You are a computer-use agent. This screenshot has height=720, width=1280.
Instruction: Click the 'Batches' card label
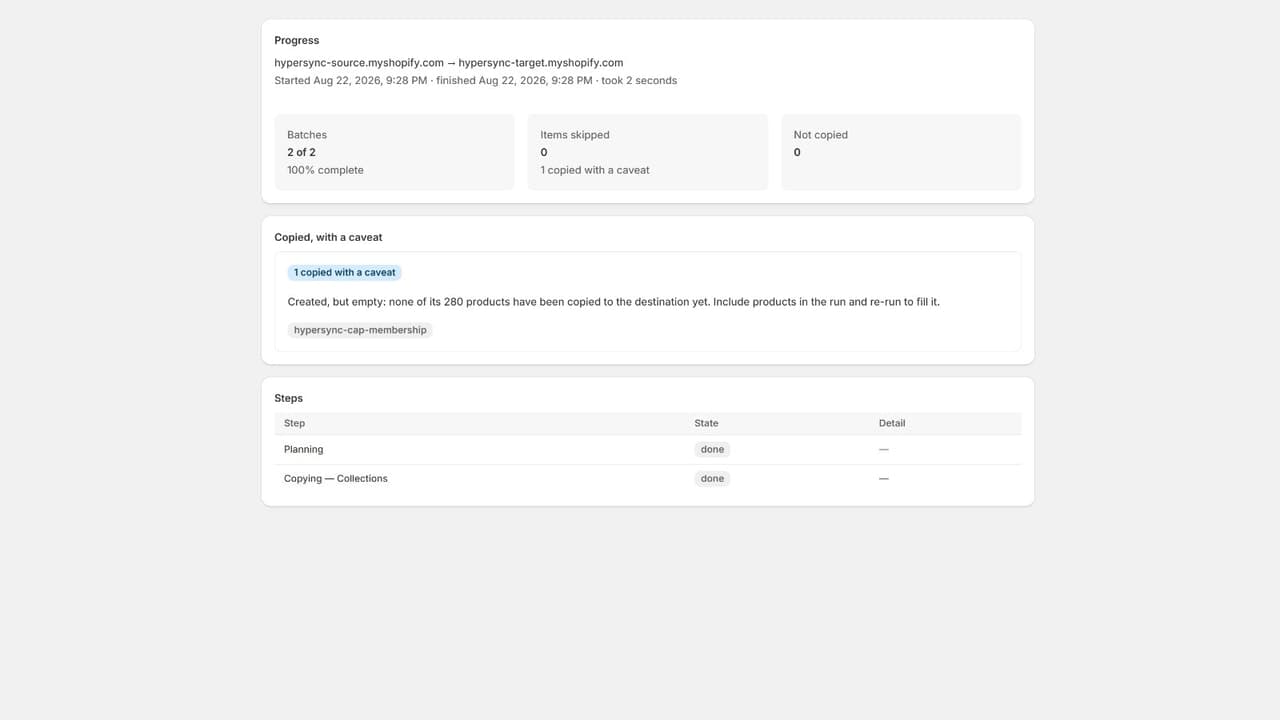[307, 135]
